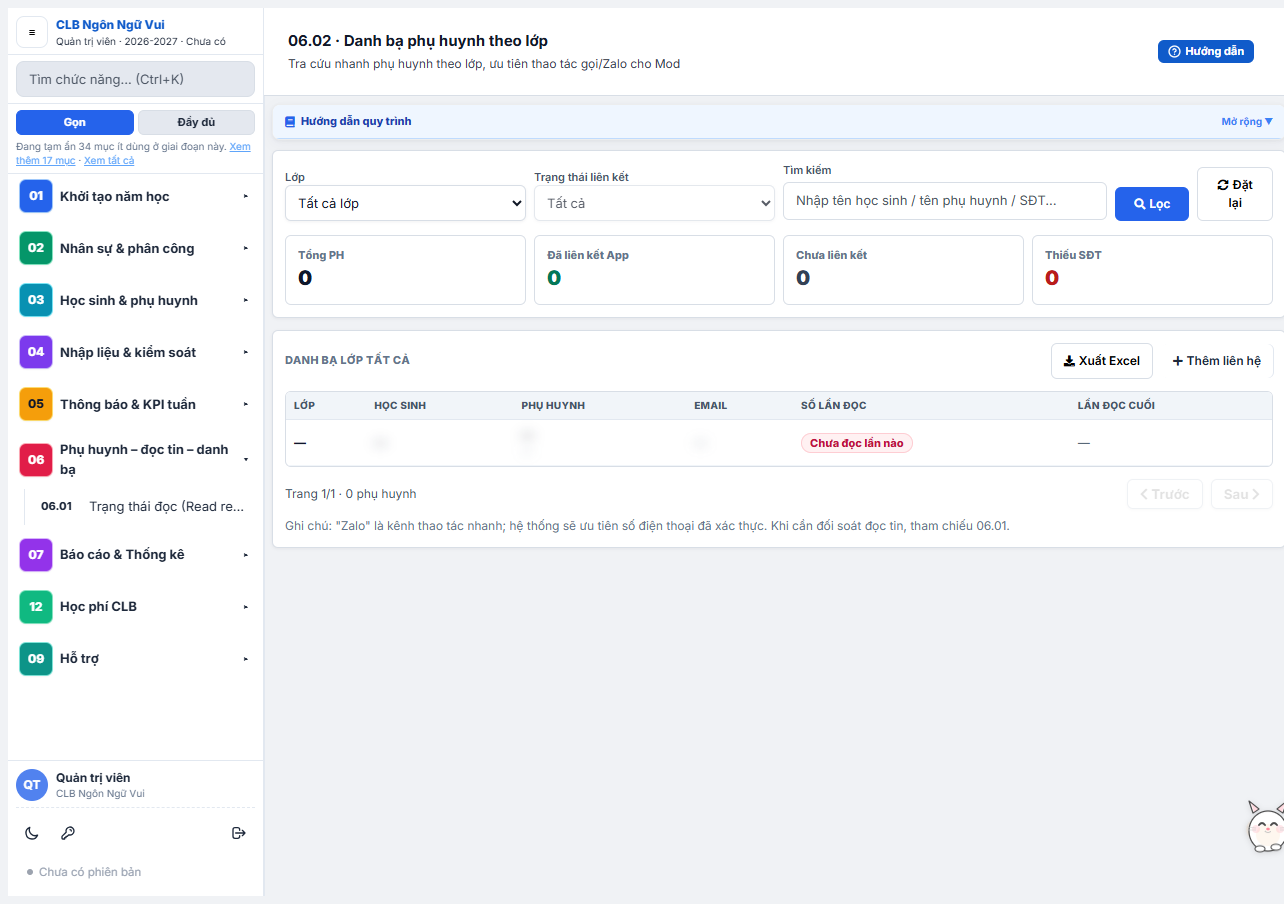The height and width of the screenshot is (904, 1284).
Task: Click the blue Lọc filter button
Action: click(x=1152, y=203)
